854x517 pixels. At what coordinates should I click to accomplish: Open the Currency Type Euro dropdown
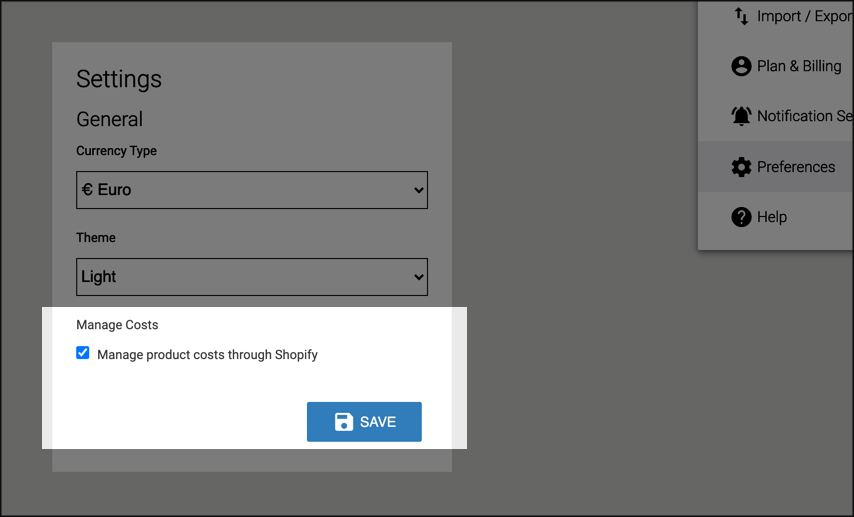tap(252, 190)
